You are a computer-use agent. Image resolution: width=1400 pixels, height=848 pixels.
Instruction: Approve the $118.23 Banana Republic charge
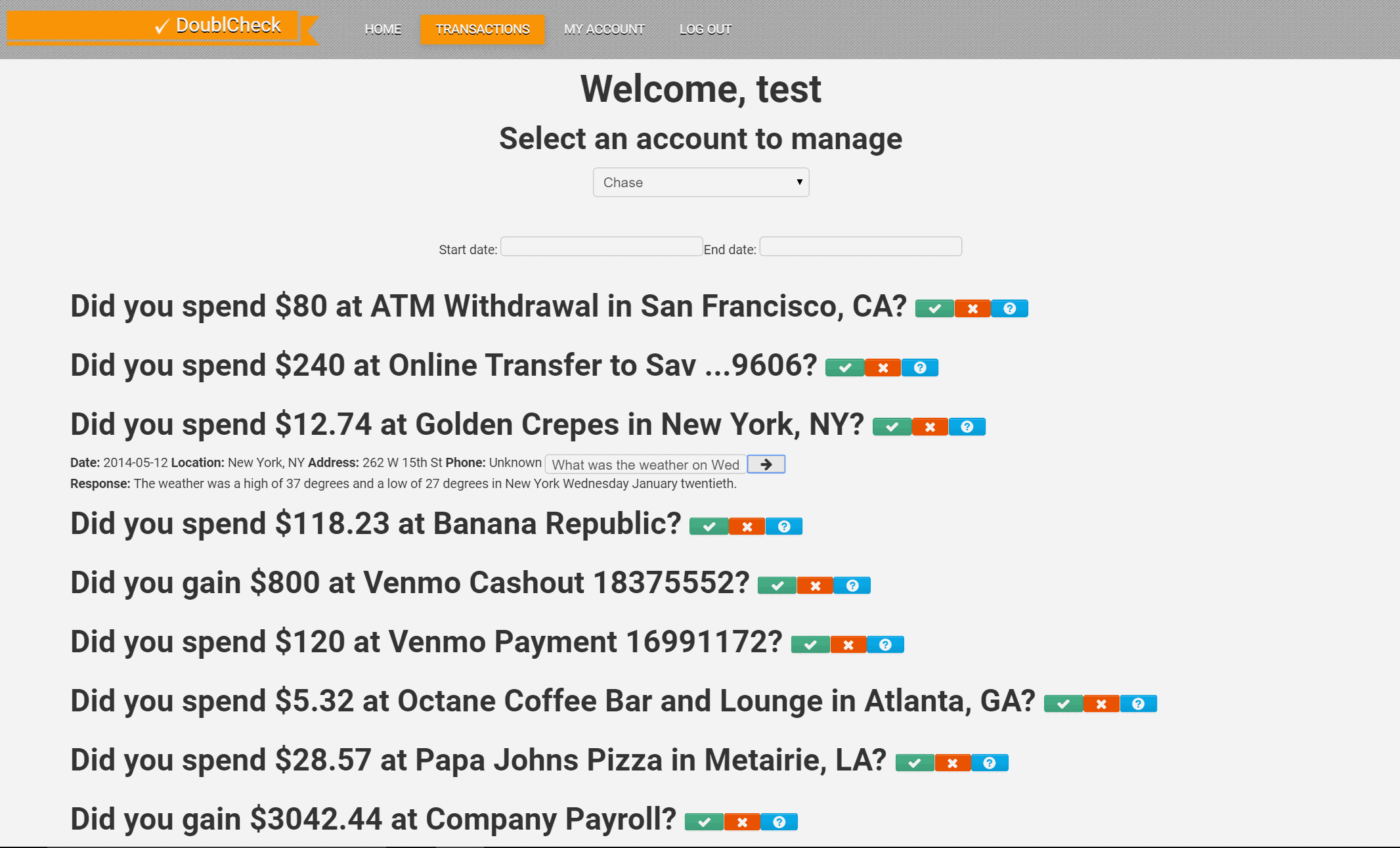point(709,527)
